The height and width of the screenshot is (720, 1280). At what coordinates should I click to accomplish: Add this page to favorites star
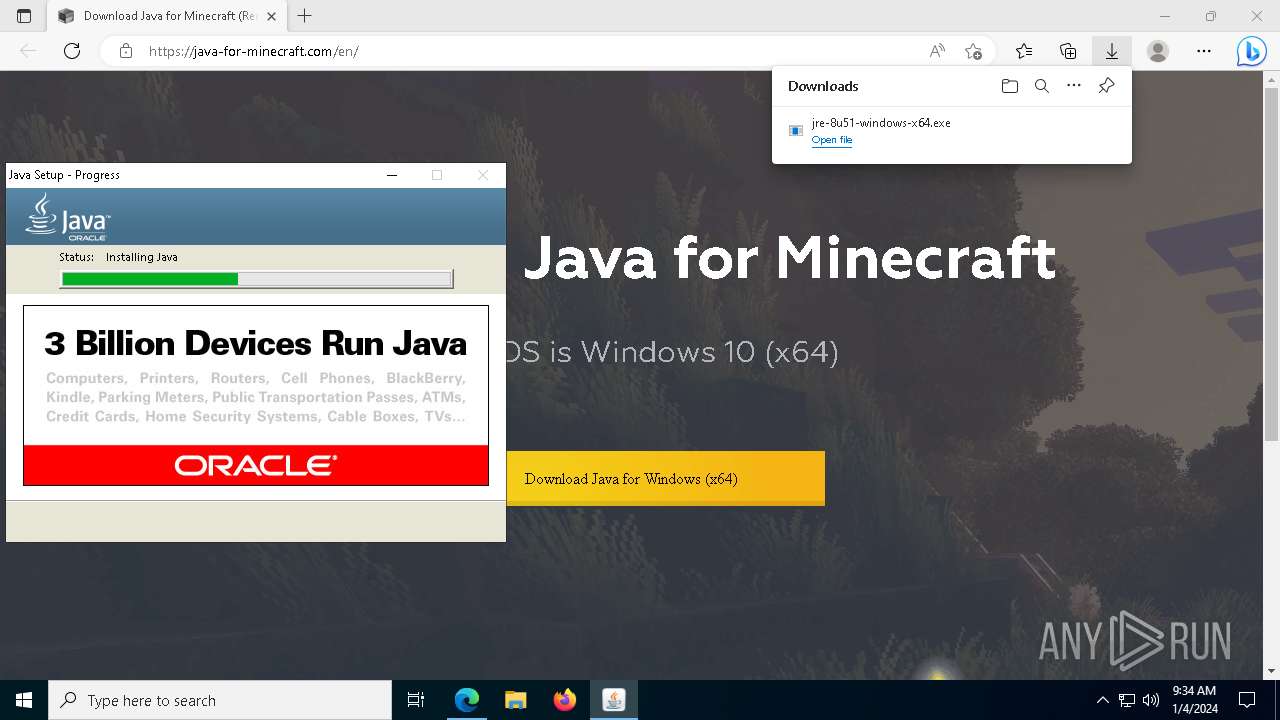[x=973, y=51]
